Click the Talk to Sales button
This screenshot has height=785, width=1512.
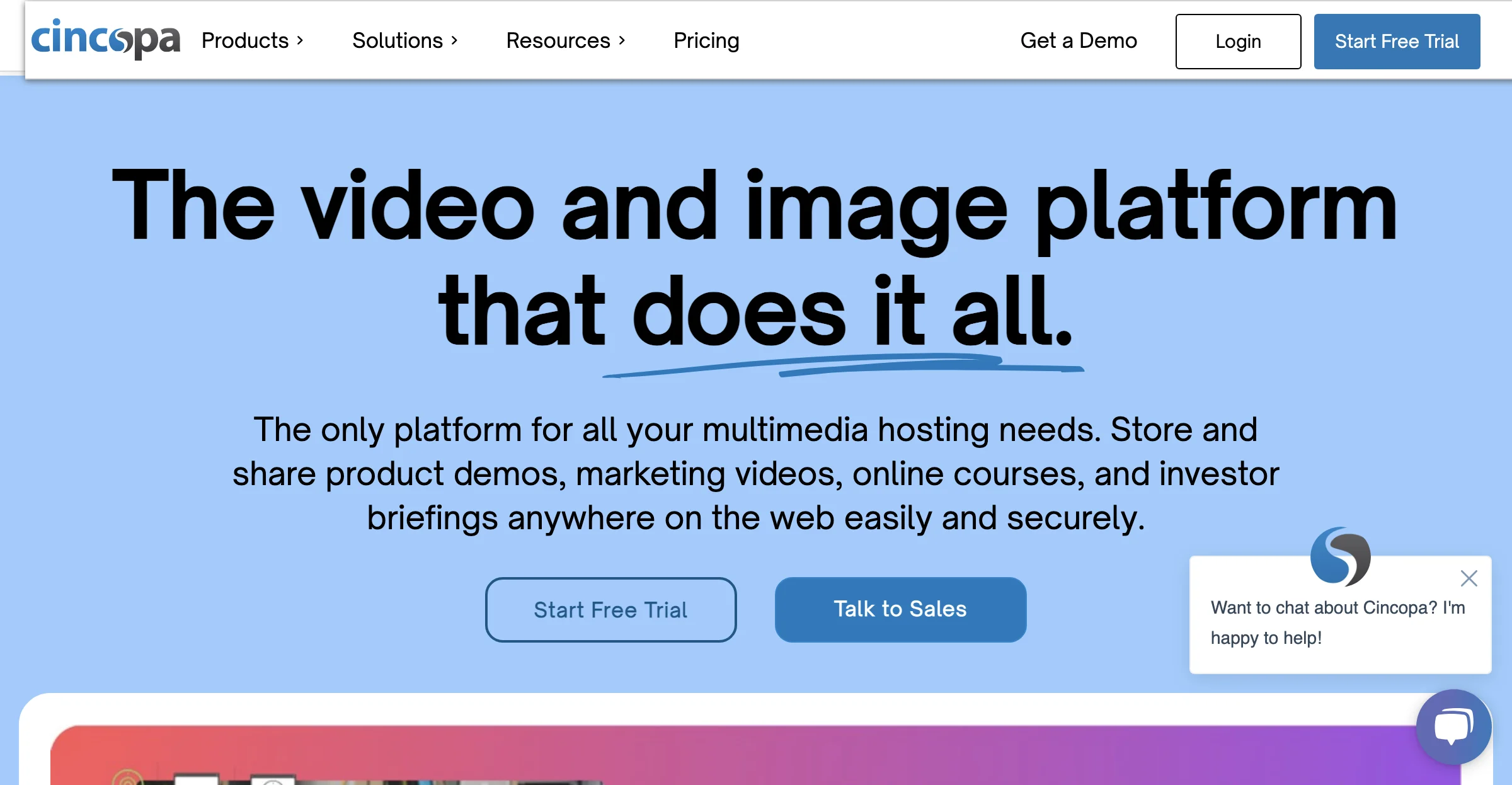pos(899,609)
